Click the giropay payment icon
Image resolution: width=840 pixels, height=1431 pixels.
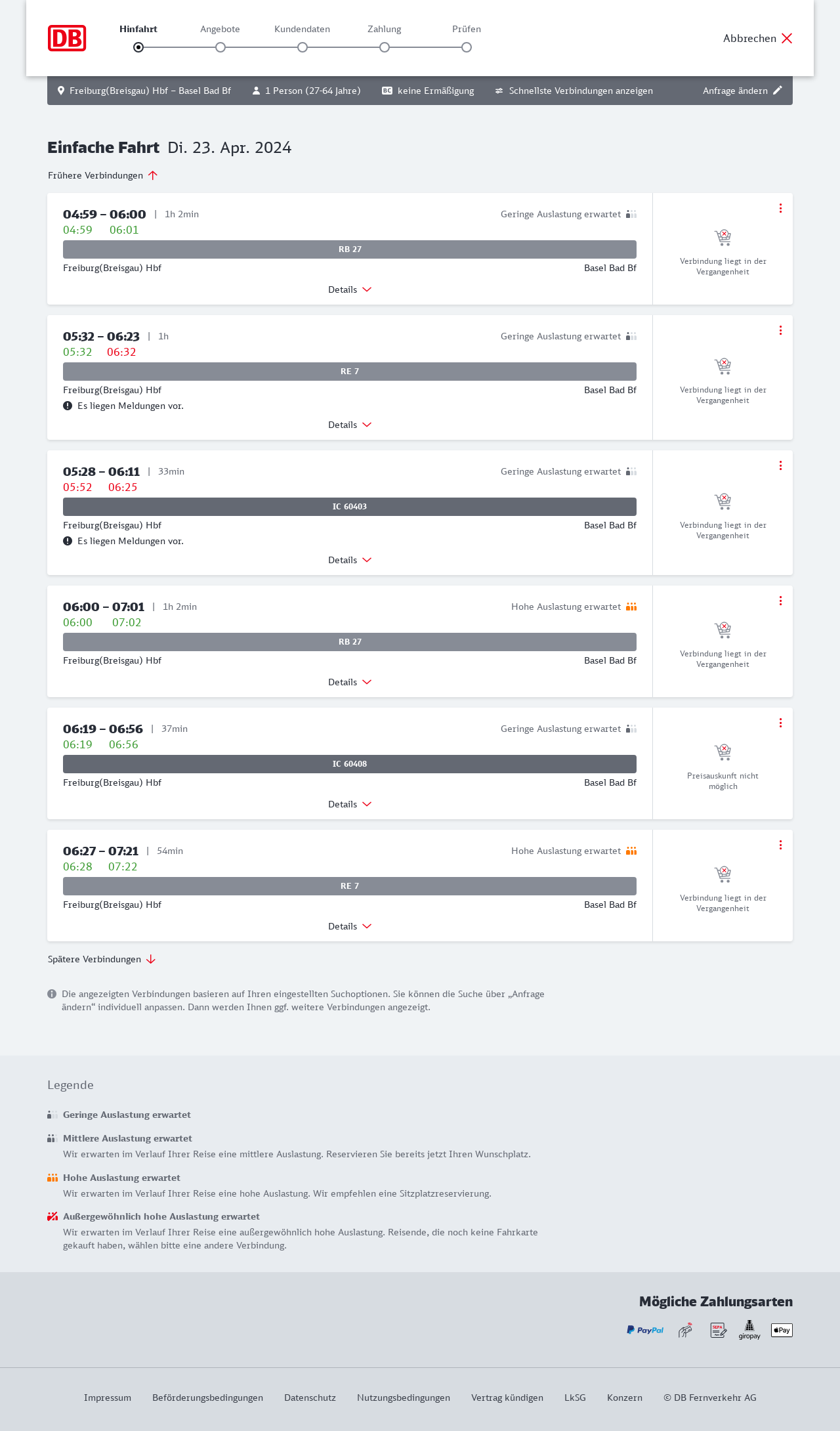click(x=749, y=1330)
